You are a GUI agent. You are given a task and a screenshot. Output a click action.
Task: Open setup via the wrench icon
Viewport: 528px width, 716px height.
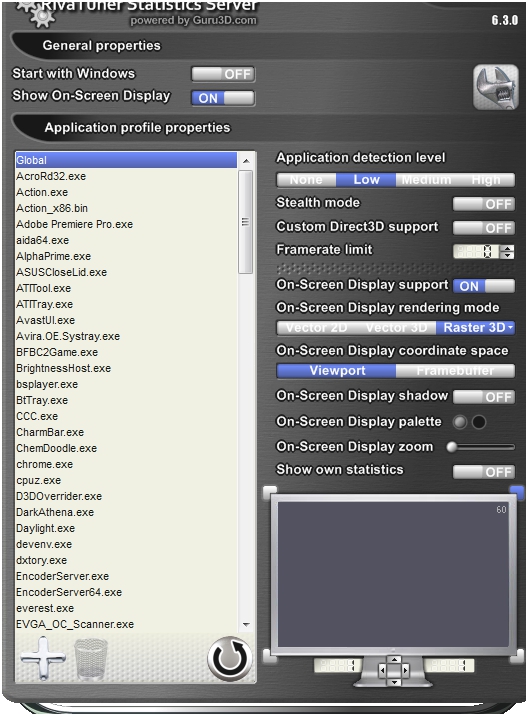point(496,87)
